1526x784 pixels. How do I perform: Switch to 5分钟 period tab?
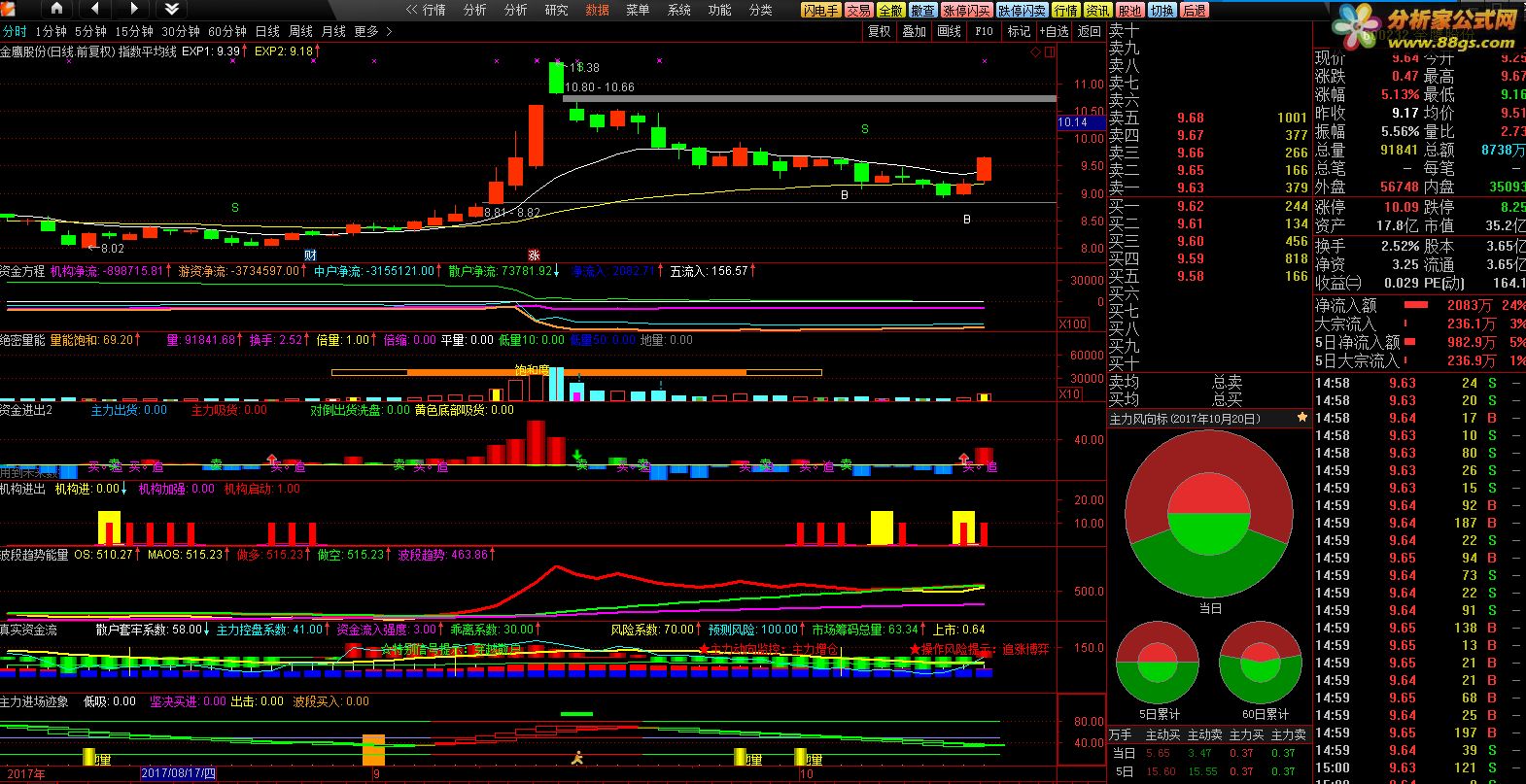pyautogui.click(x=90, y=31)
